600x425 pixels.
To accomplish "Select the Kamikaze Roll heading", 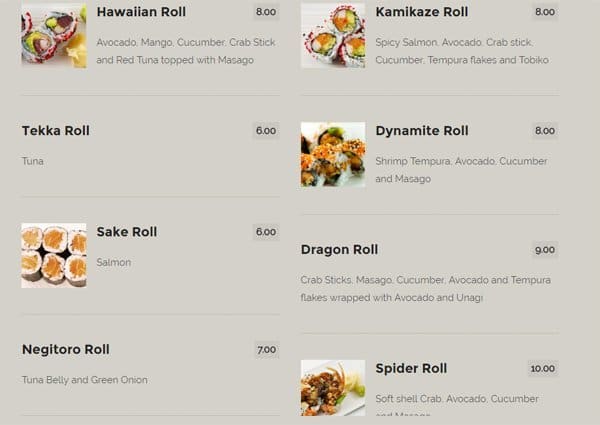I will pos(421,12).
